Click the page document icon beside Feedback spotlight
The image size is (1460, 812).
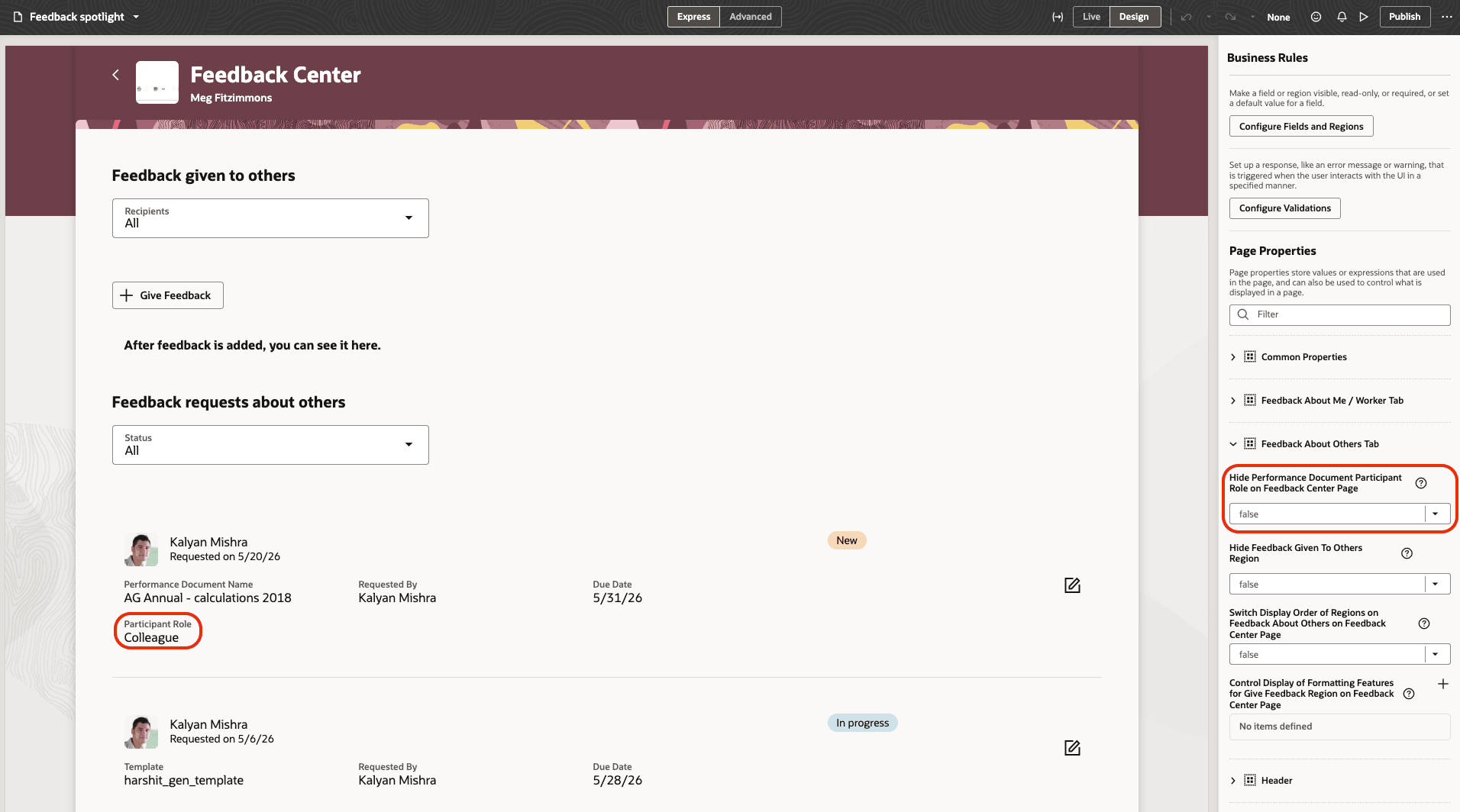coord(18,17)
